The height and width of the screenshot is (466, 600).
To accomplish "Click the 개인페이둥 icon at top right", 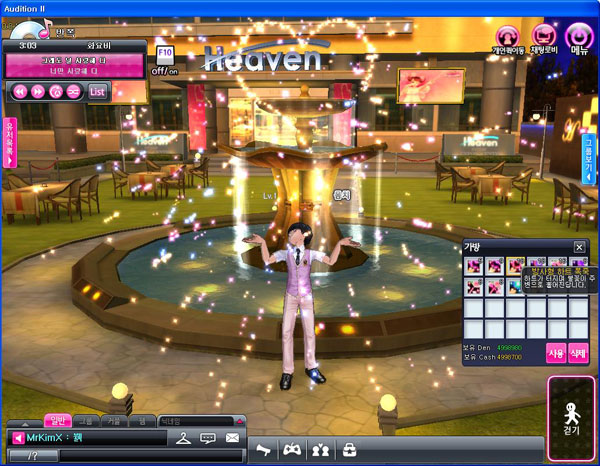I will pos(507,38).
